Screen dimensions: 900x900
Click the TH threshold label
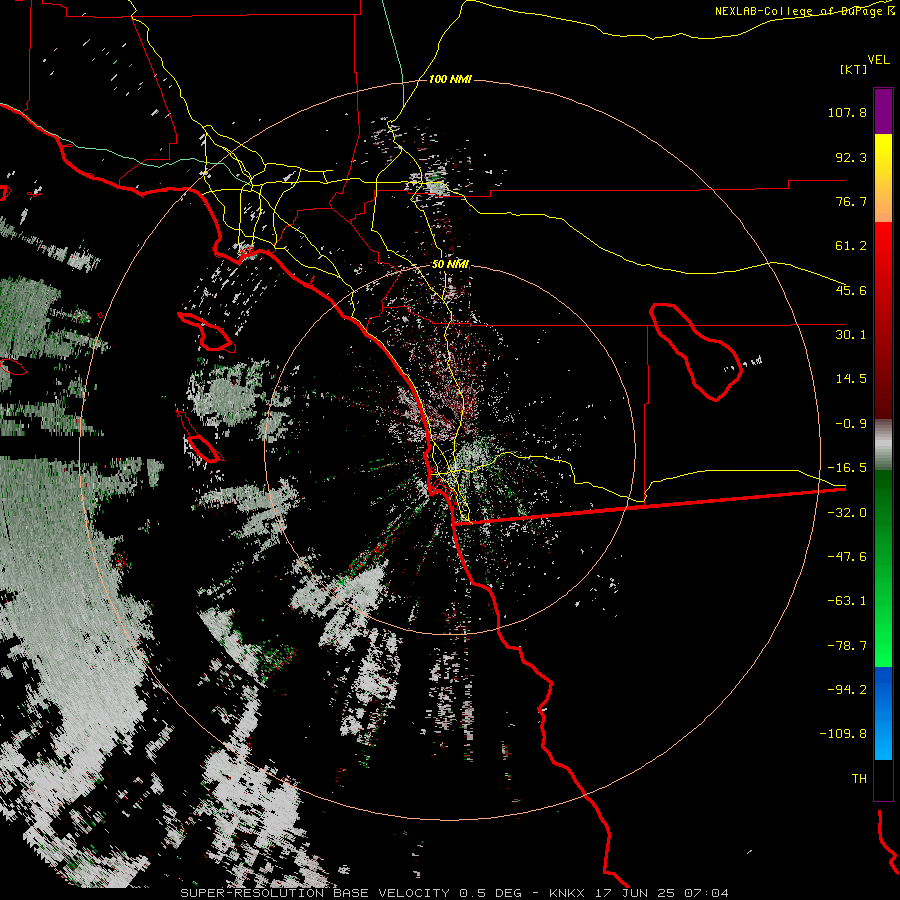tap(859, 779)
